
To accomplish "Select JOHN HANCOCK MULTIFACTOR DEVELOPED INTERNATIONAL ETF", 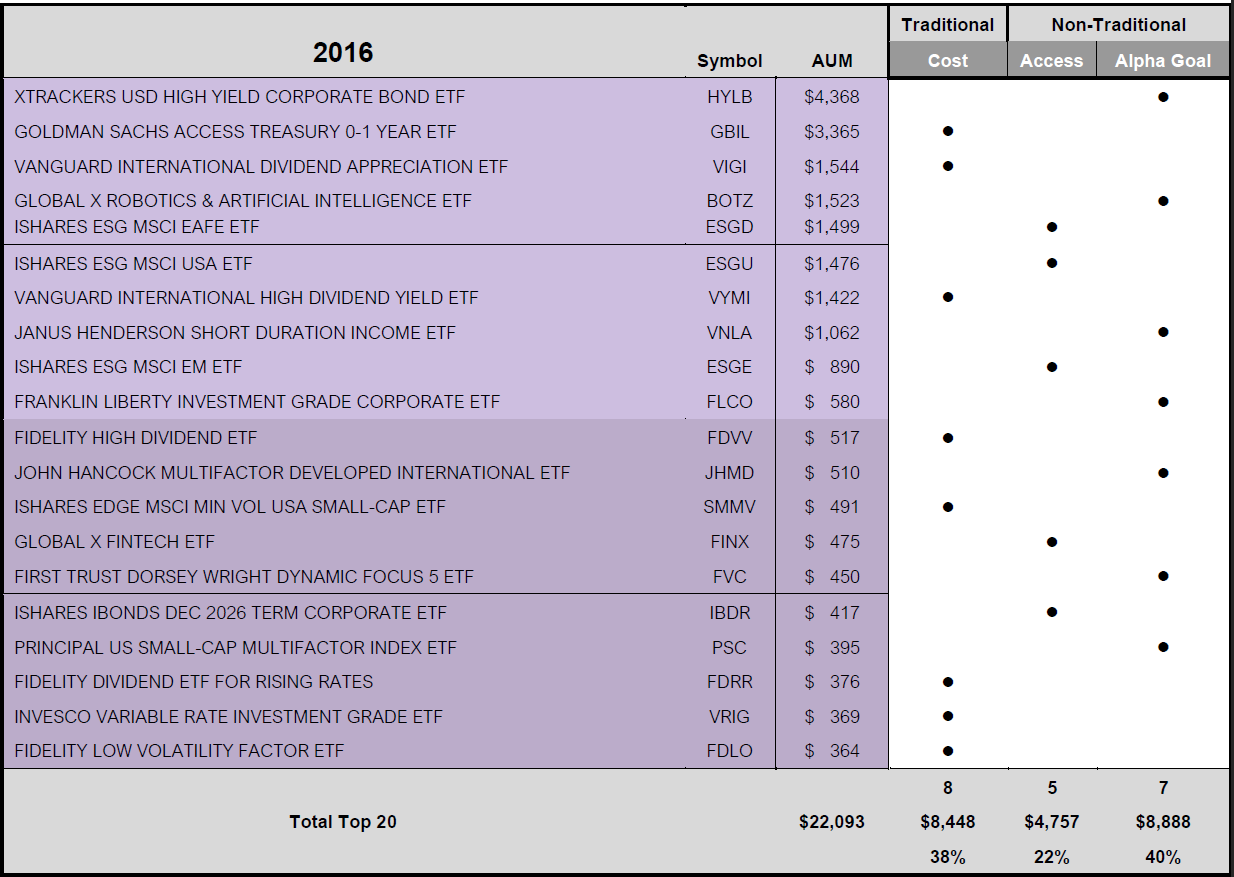I will 292,473.
